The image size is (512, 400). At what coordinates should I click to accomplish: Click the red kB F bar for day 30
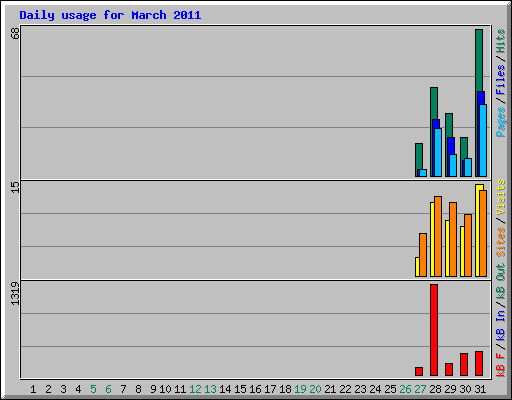coord(464,364)
